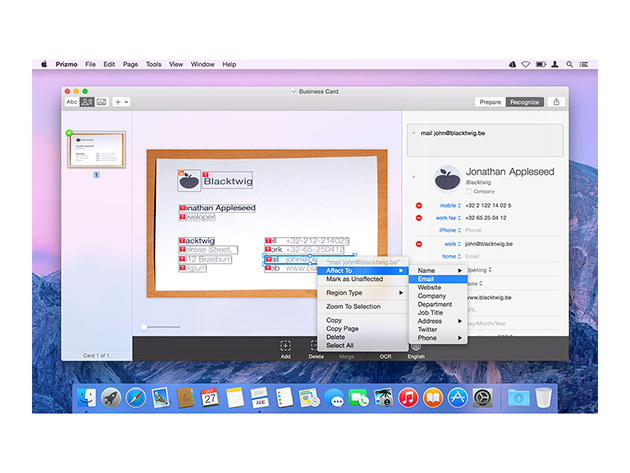Viewport: 630px width, 473px height.
Task: Select the image mode toolbar icon
Action: pyautogui.click(x=101, y=102)
